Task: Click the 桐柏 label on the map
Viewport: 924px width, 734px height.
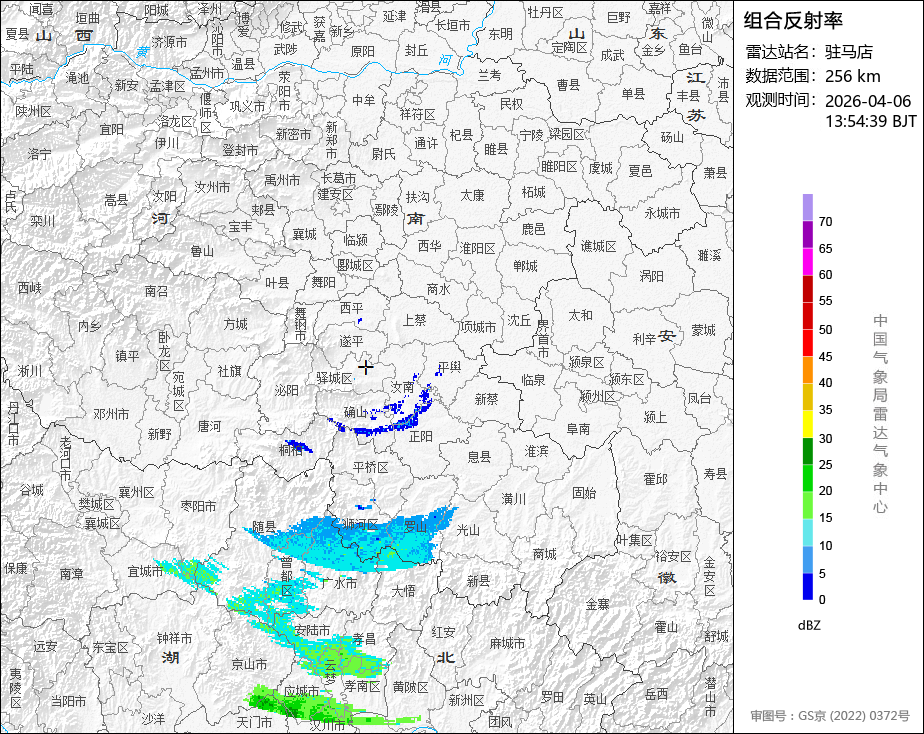Action: click(291, 450)
